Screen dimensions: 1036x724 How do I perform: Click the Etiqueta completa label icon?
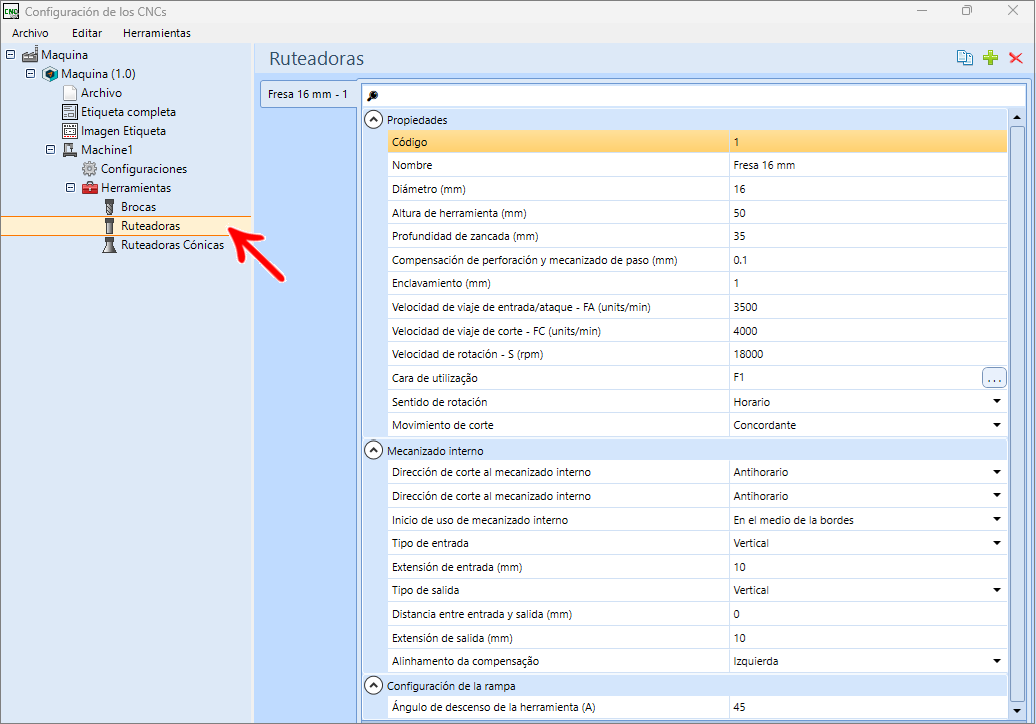[x=70, y=112]
